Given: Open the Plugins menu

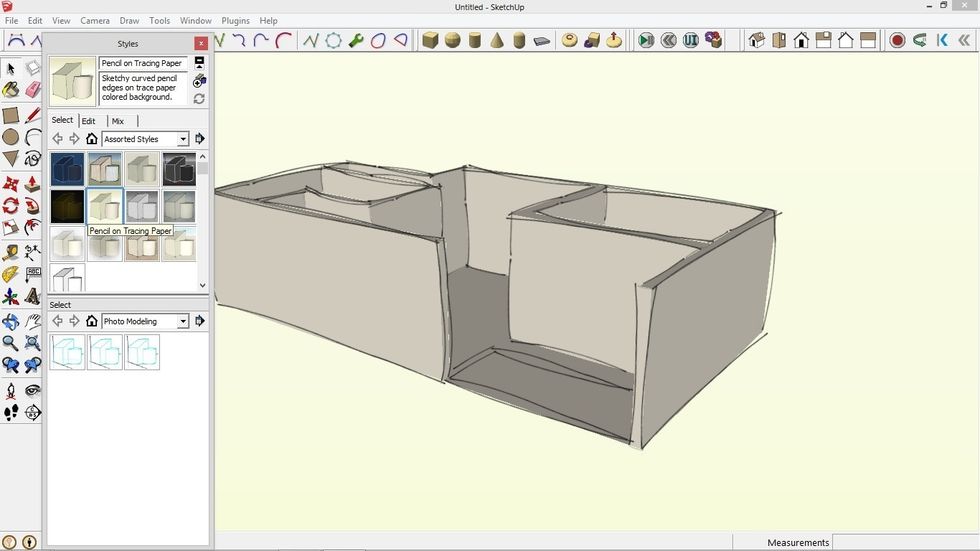Looking at the screenshot, I should pos(235,21).
